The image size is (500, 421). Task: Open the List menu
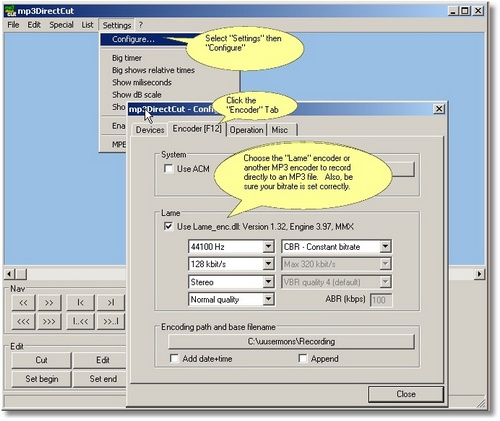point(87,25)
